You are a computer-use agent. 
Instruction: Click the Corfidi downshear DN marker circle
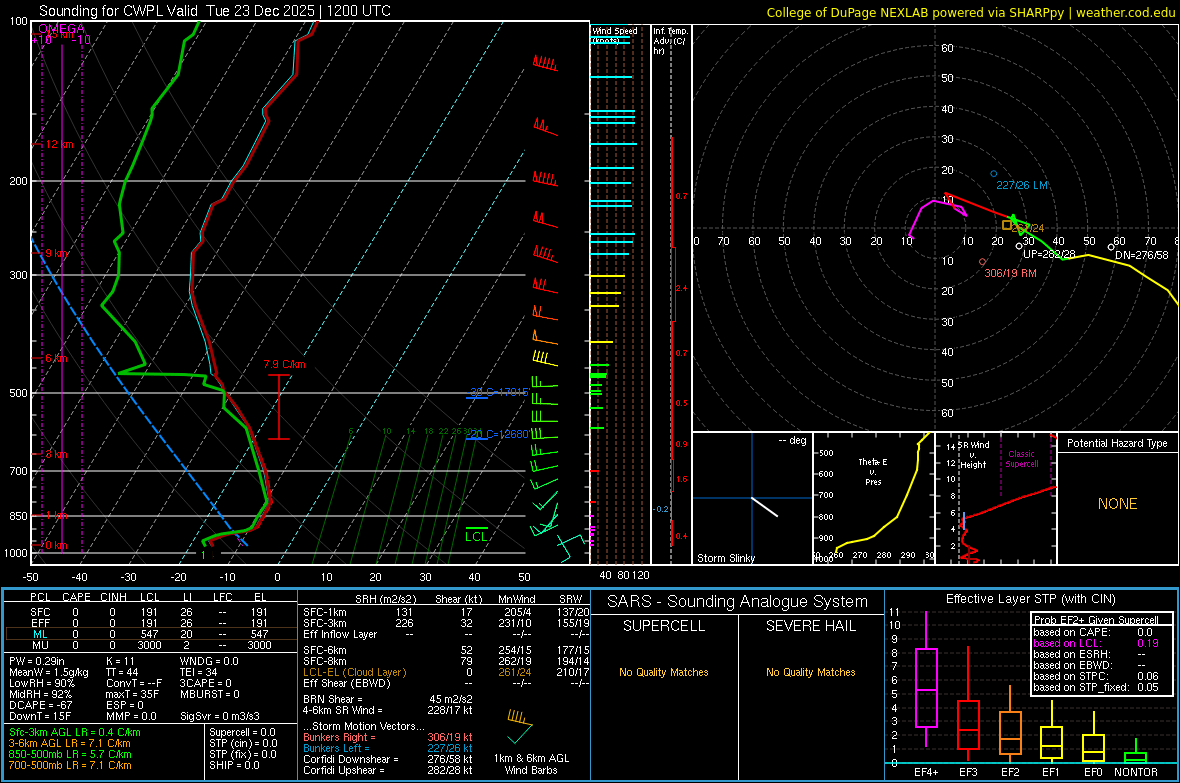(x=1111, y=247)
